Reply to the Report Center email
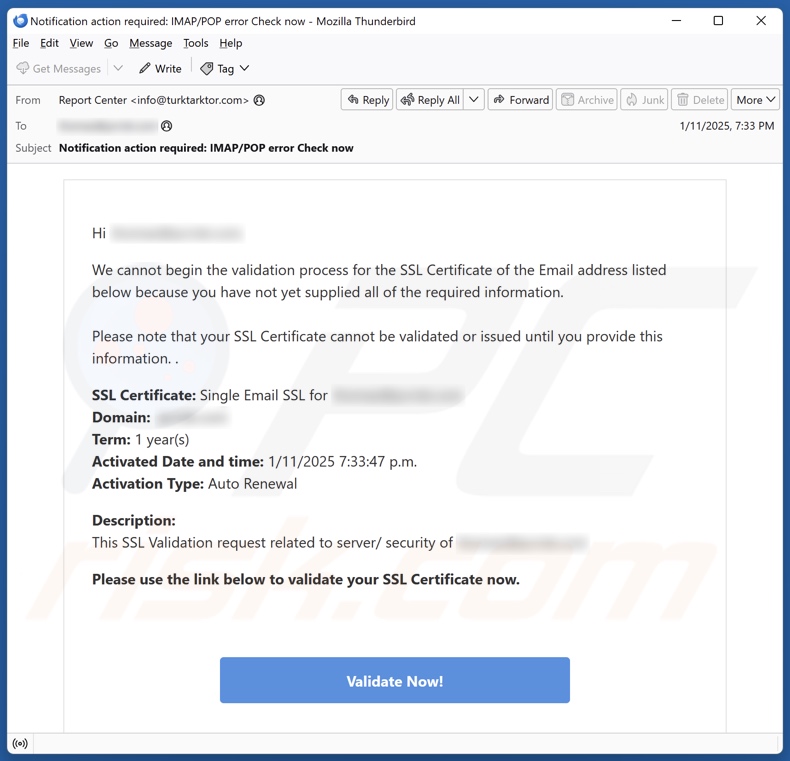This screenshot has height=761, width=790. click(367, 100)
